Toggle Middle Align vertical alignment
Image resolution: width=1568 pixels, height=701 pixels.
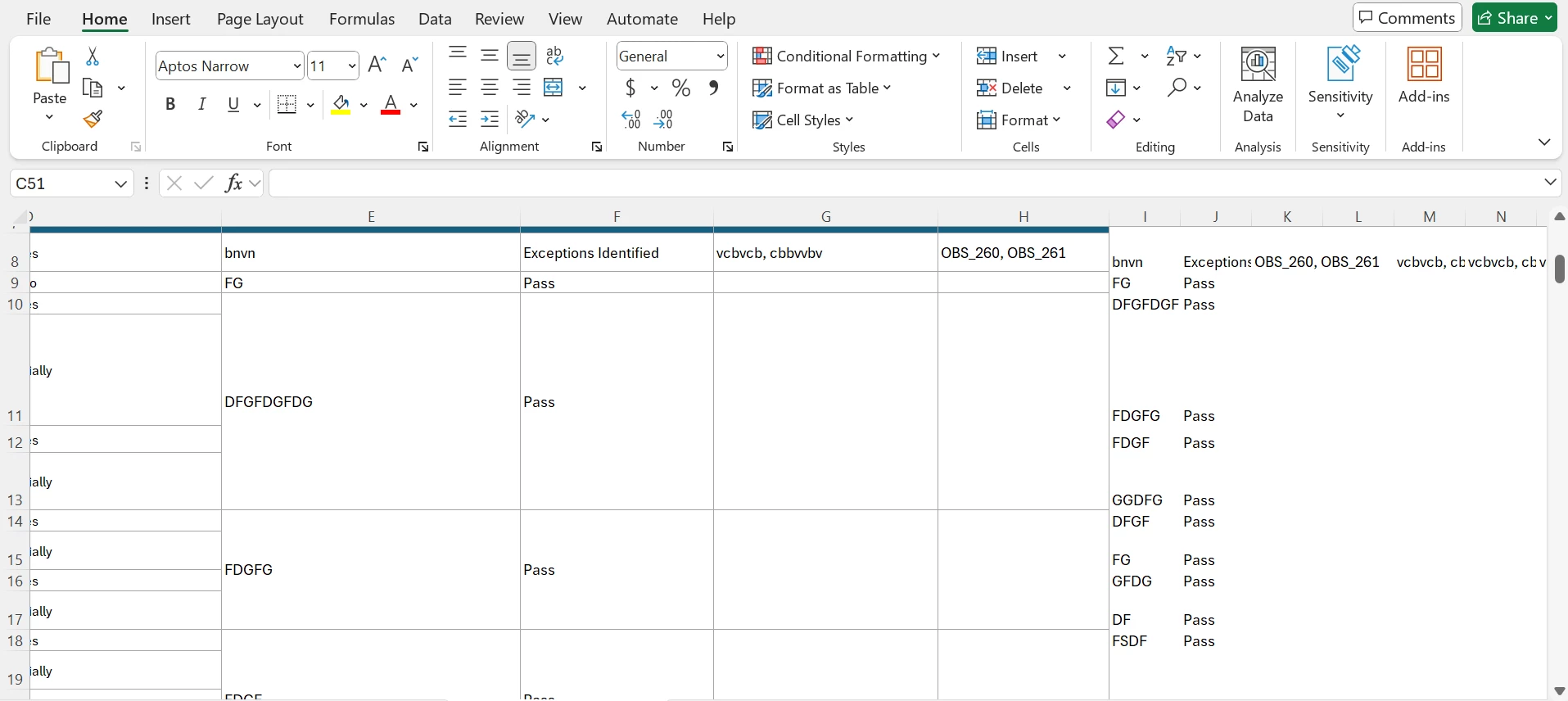tap(490, 56)
